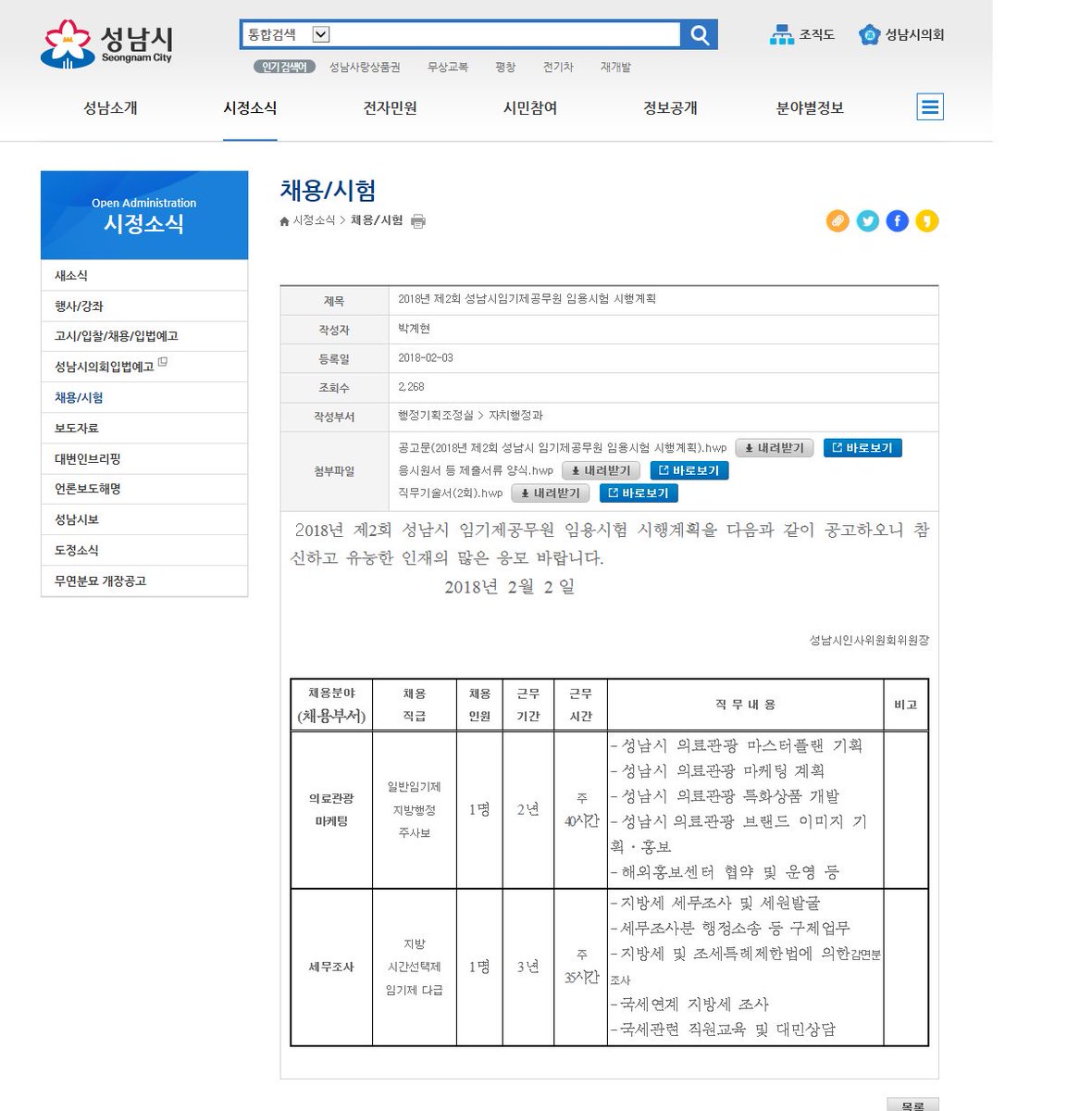Open the 조직도 organizational chart icon
The height and width of the screenshot is (1111, 1092).
click(782, 33)
